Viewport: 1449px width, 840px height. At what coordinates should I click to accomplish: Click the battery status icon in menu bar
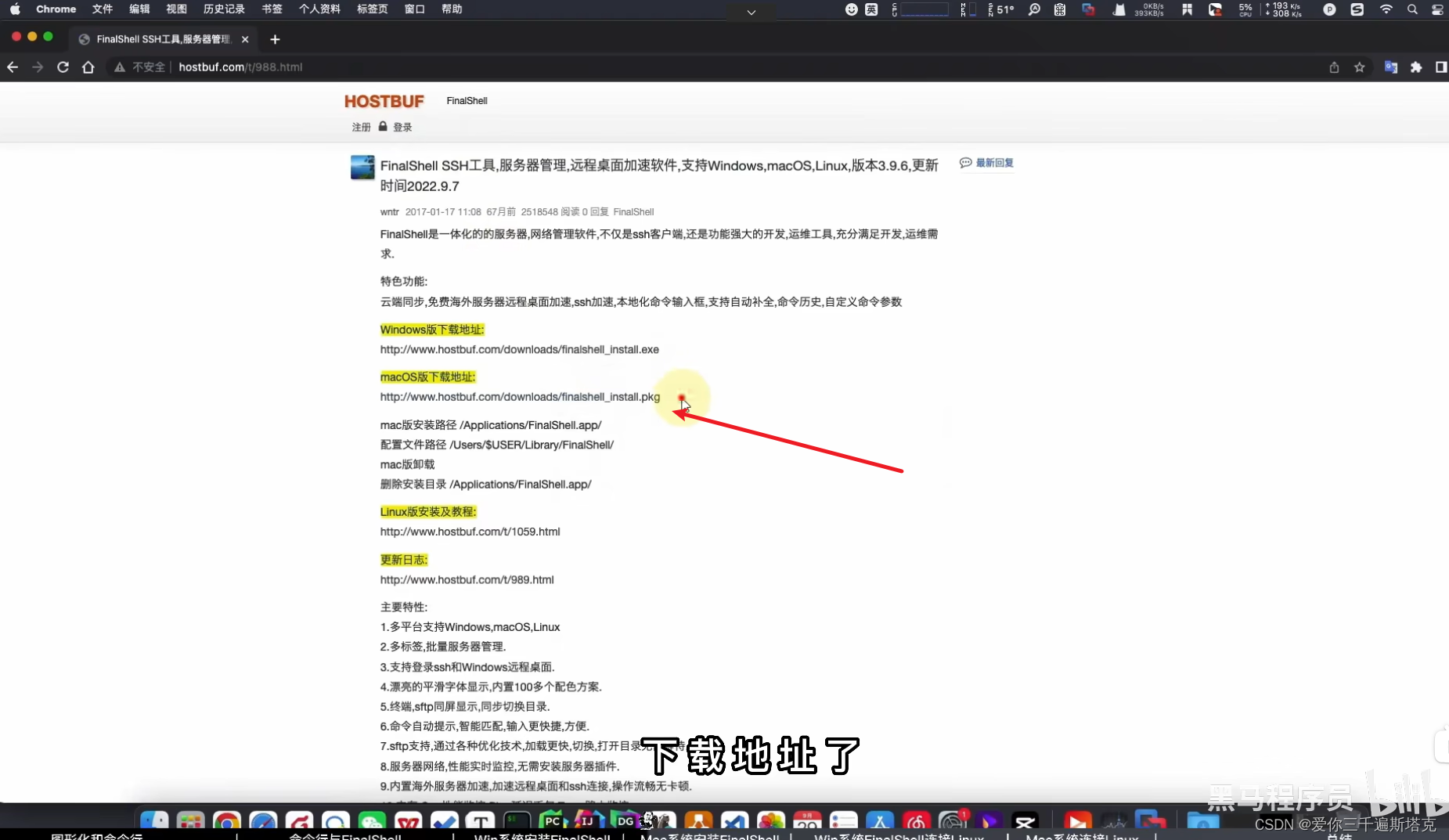point(1439,10)
